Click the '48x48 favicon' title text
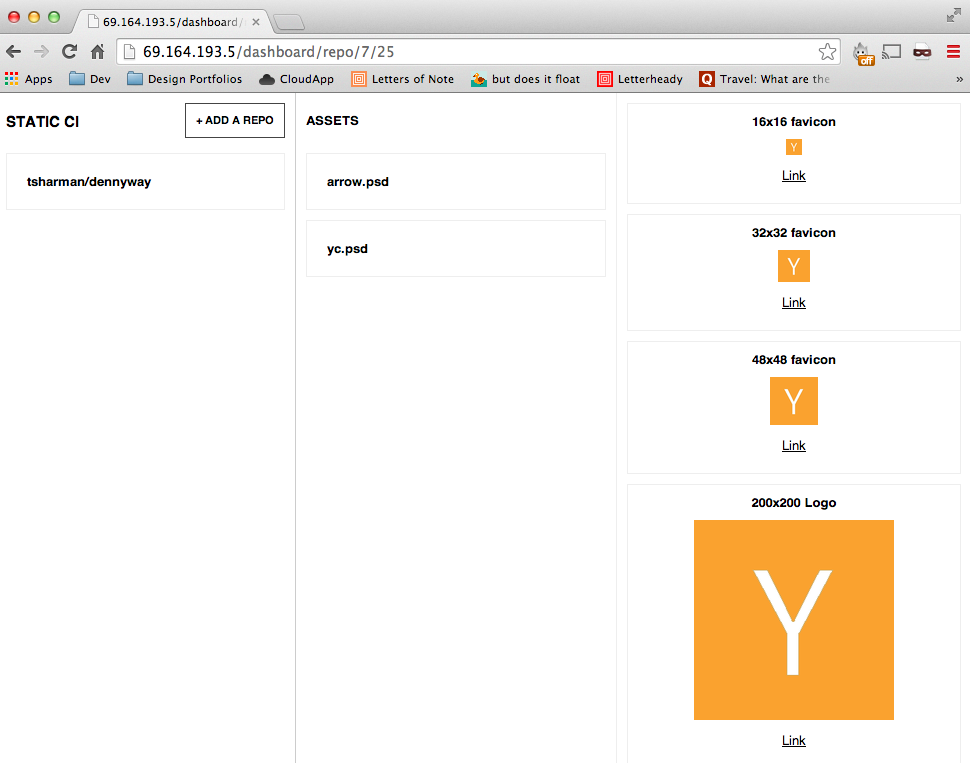970x763 pixels. click(x=794, y=360)
